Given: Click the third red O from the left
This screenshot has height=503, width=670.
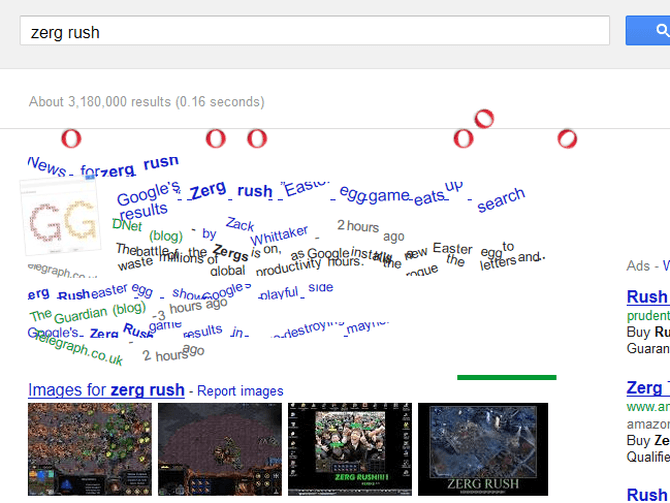Looking at the screenshot, I should 257,139.
